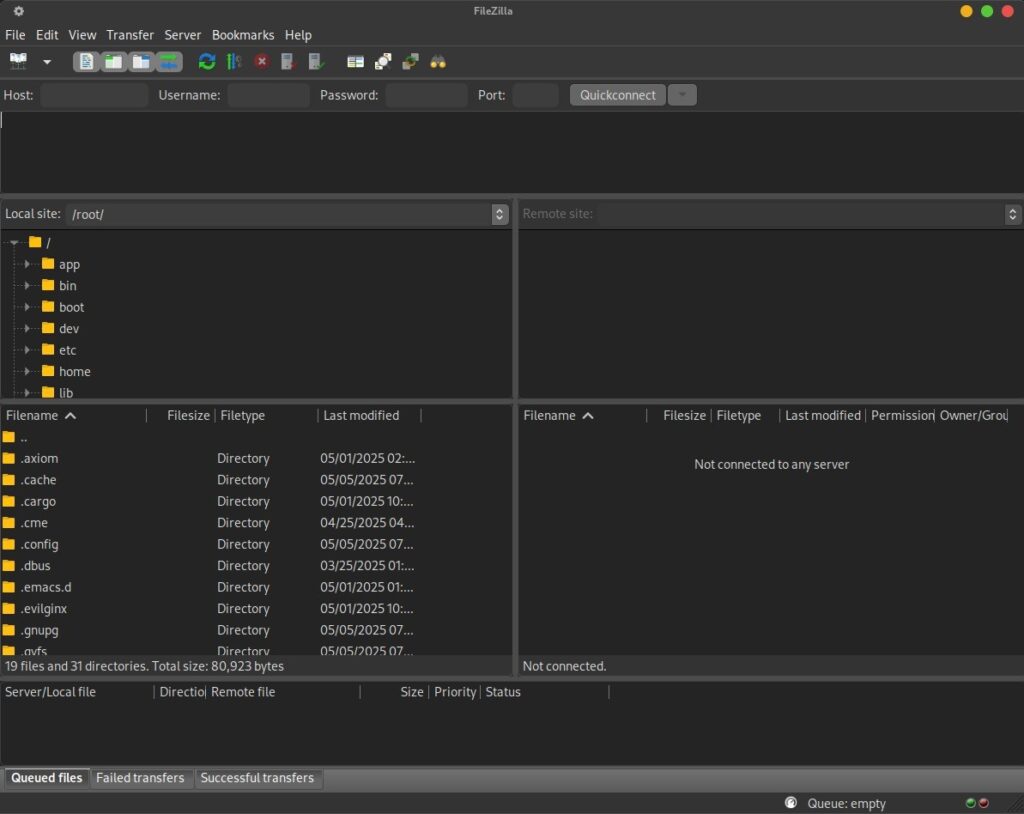The height and width of the screenshot is (814, 1024).
Task: Search for files with binoculars icon
Action: (x=438, y=62)
